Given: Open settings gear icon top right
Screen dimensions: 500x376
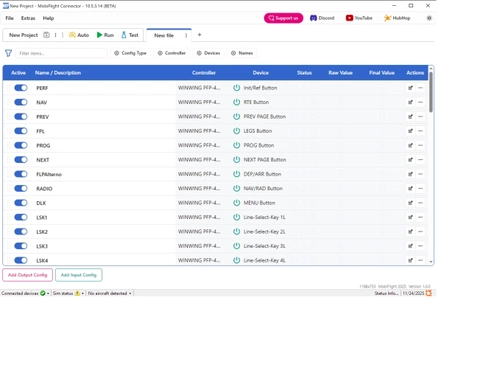Looking at the screenshot, I should (429, 18).
